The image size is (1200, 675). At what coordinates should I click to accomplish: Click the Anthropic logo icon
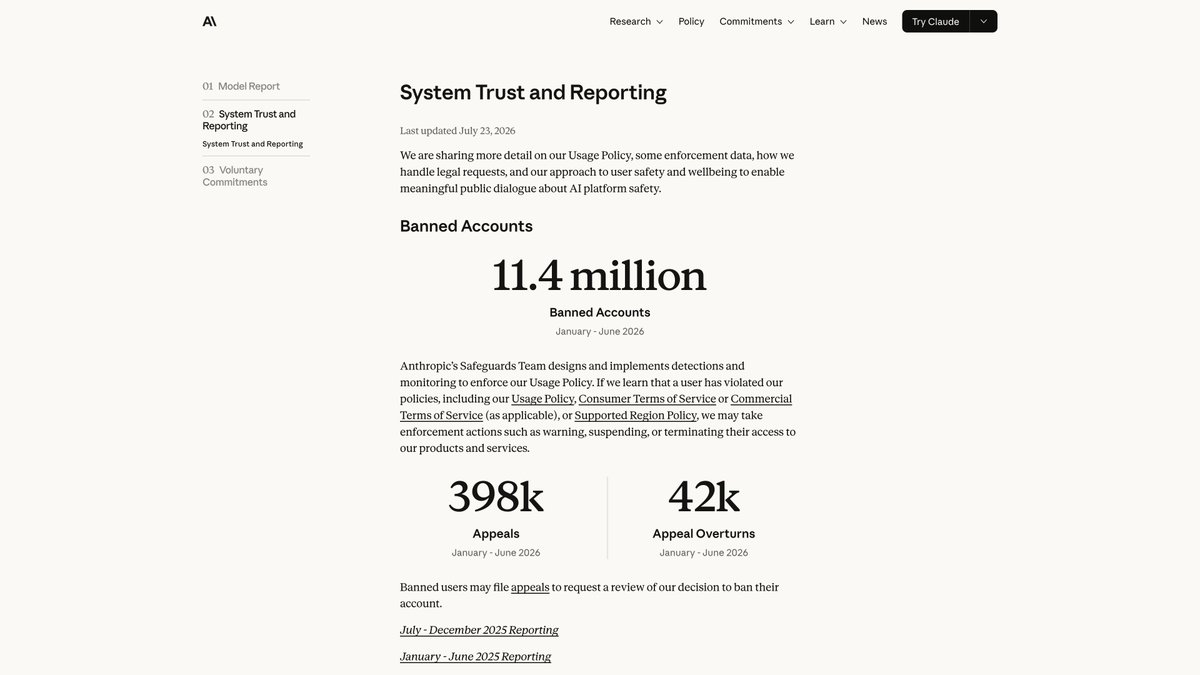pyautogui.click(x=209, y=21)
